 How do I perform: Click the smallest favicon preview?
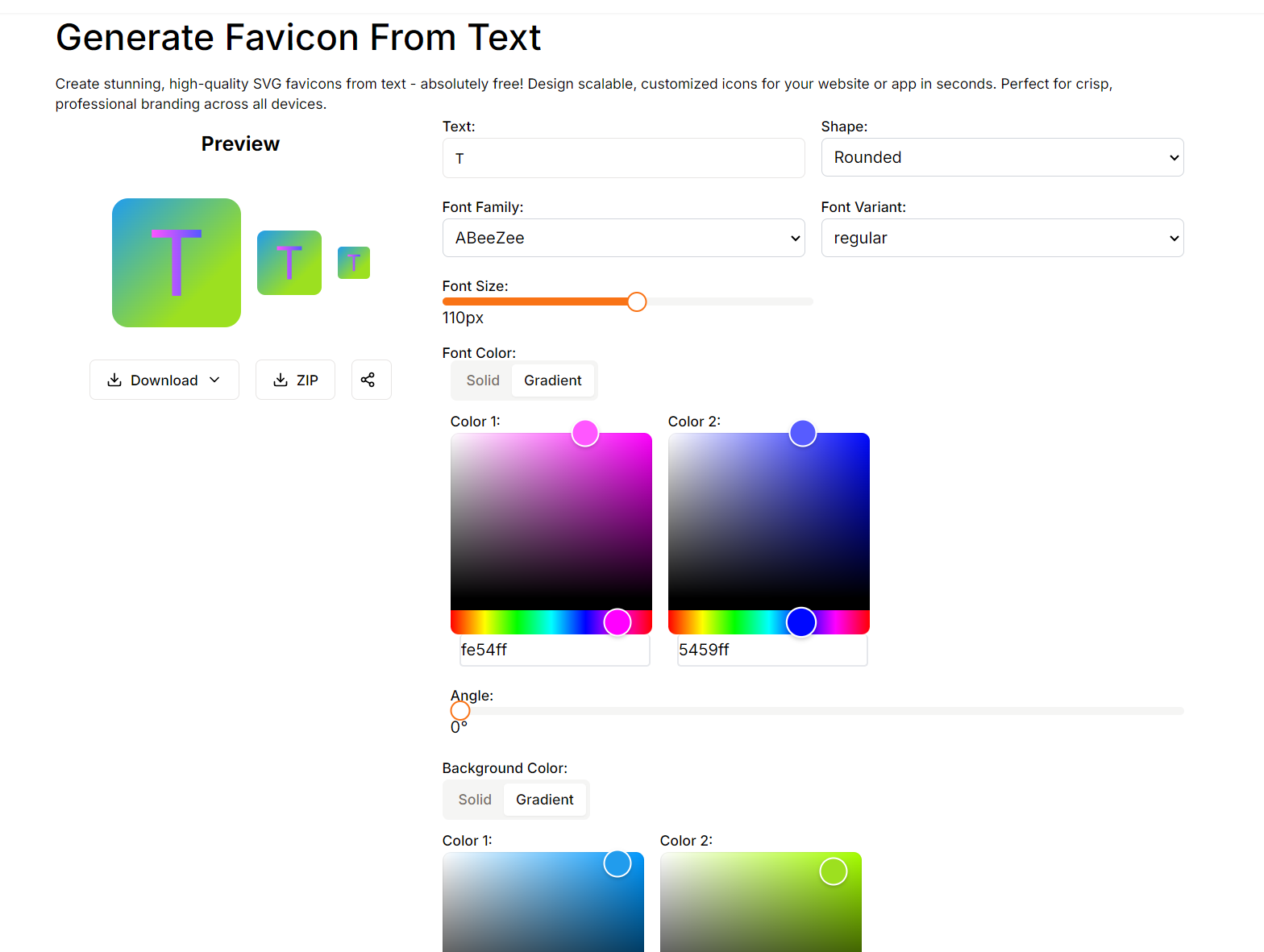coord(354,263)
